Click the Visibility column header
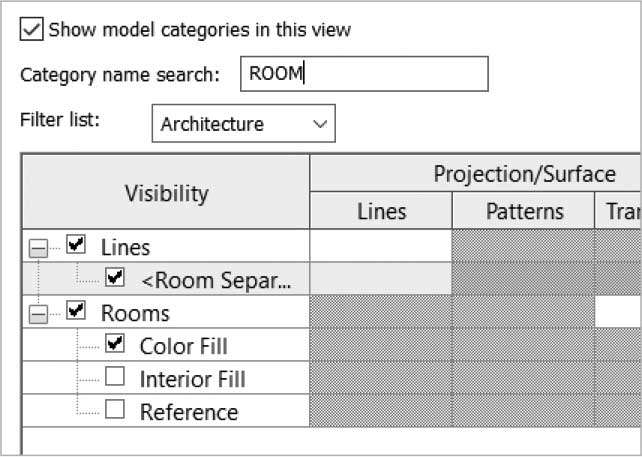 [x=166, y=192]
